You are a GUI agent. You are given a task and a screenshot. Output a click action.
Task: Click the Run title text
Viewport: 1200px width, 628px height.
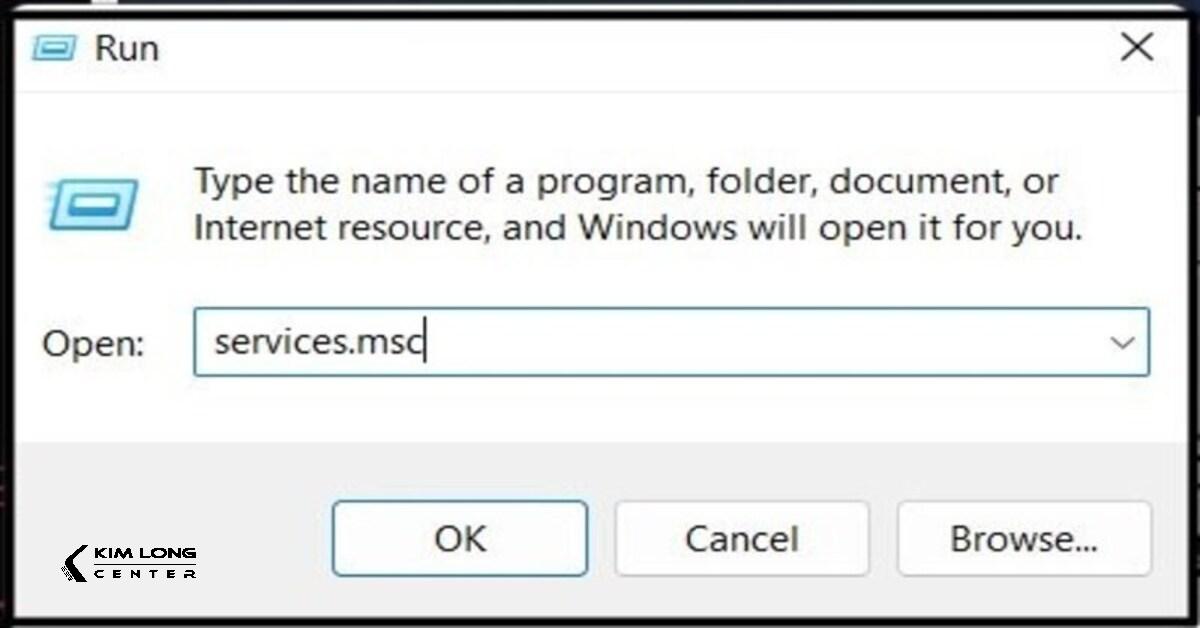click(126, 48)
